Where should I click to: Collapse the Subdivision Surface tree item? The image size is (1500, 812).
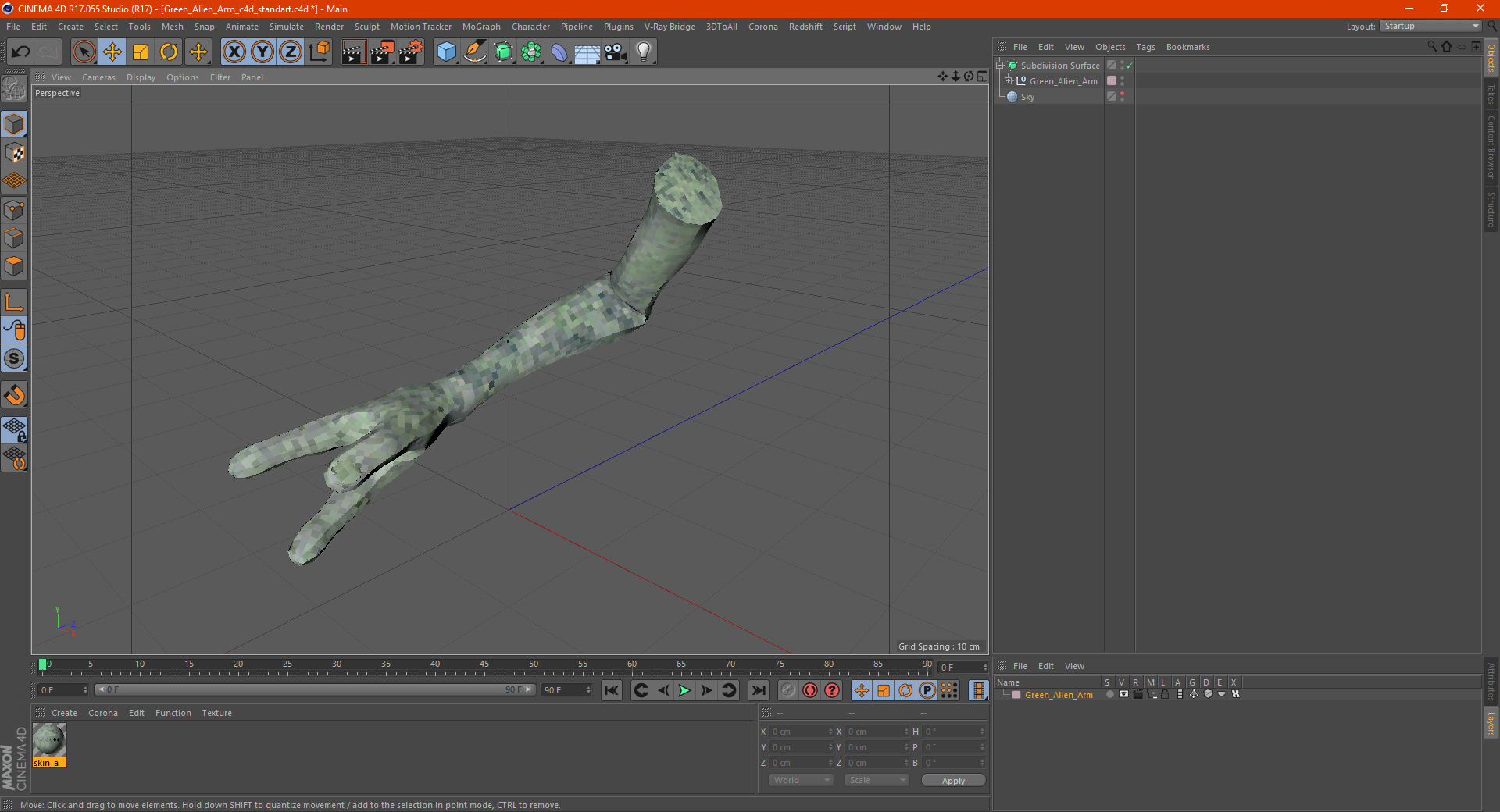999,66
